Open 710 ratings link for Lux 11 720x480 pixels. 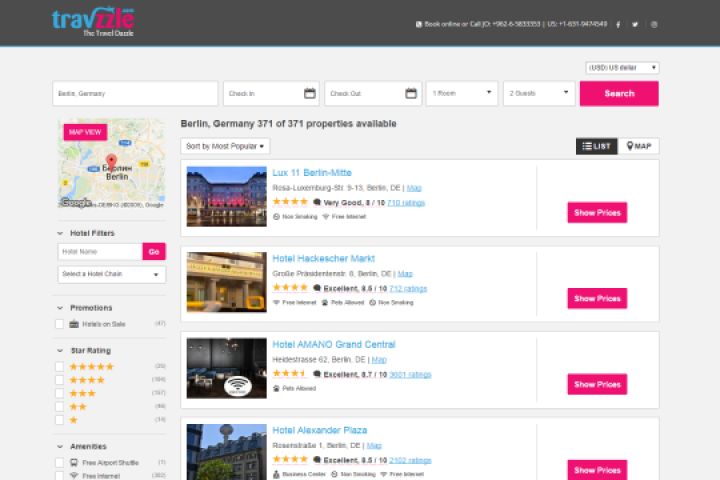coord(406,203)
